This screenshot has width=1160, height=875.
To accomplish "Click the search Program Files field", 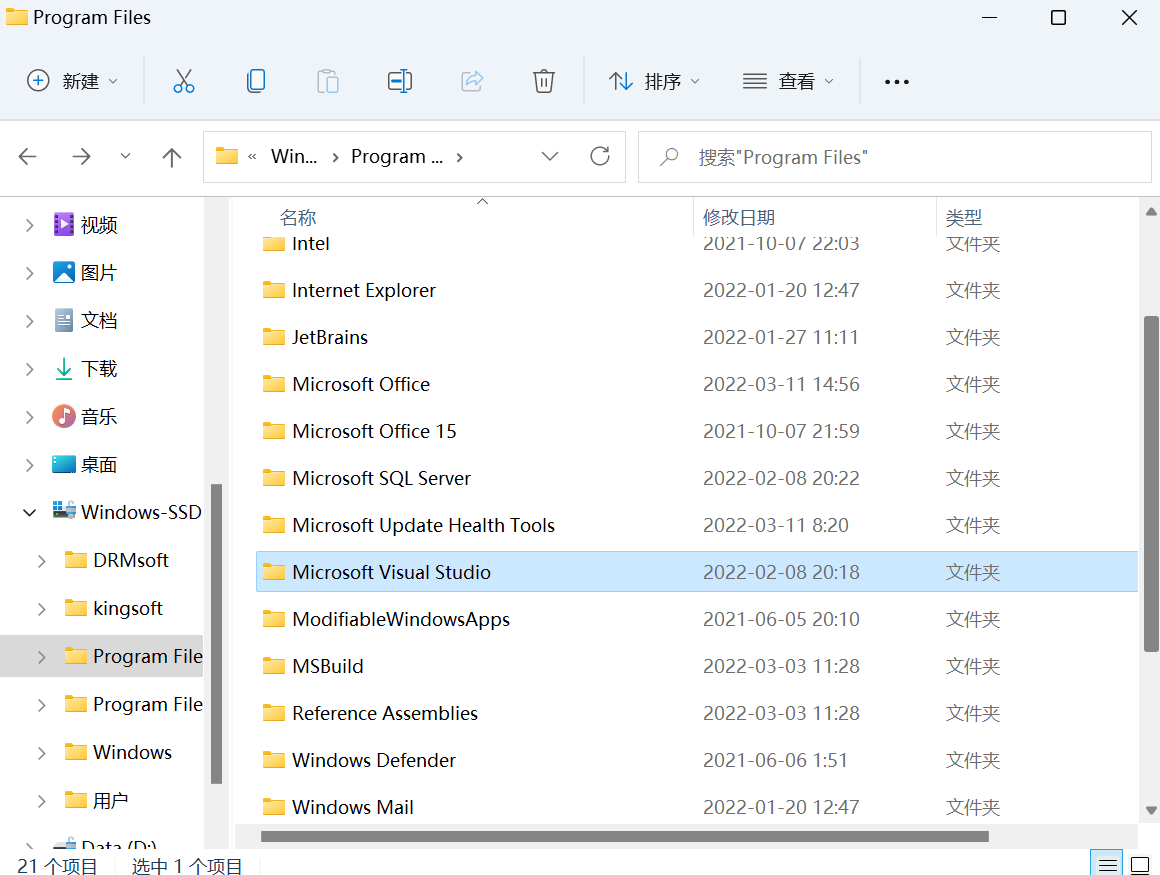I will [x=894, y=157].
